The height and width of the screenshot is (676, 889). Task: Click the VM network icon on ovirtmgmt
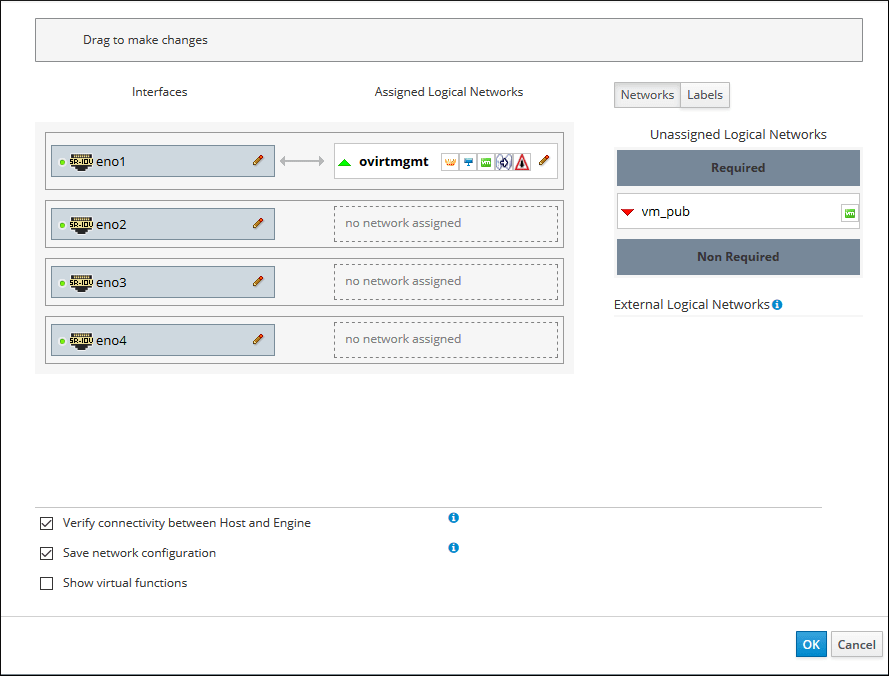pos(485,161)
